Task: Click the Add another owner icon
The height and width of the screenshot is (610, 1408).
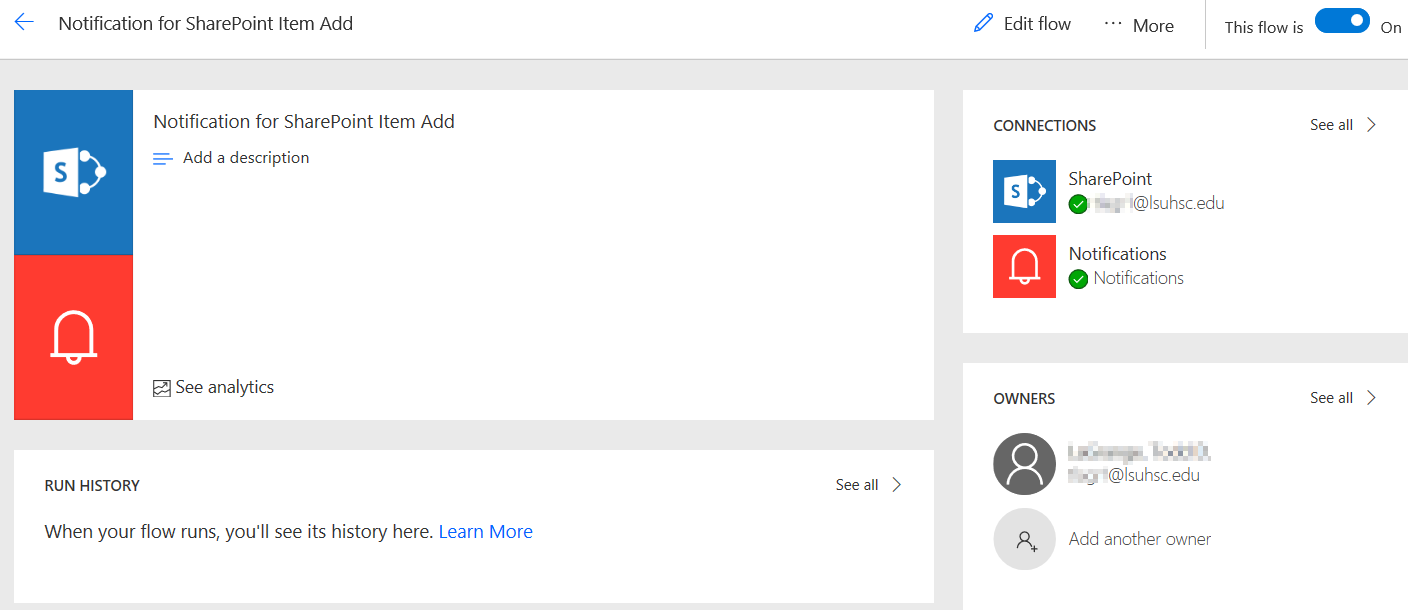Action: pos(1024,539)
